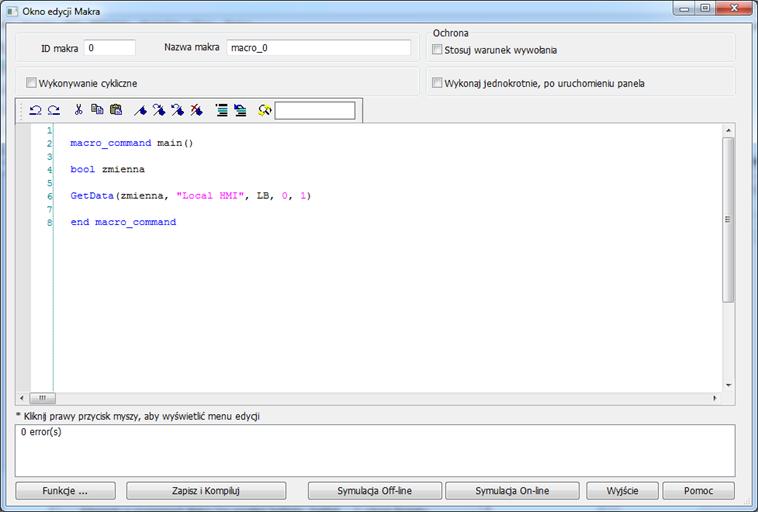758x512 pixels.
Task: Click the vertical scrollbar up arrow
Action: tap(729, 131)
